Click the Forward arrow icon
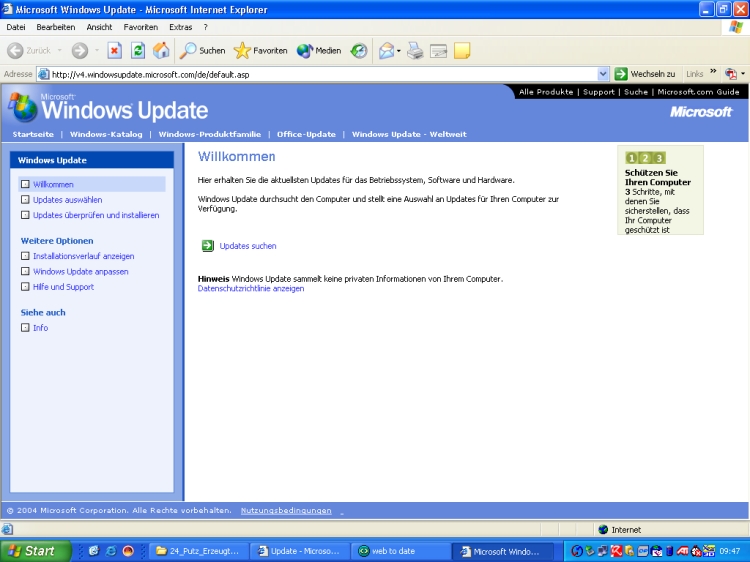 (x=80, y=51)
